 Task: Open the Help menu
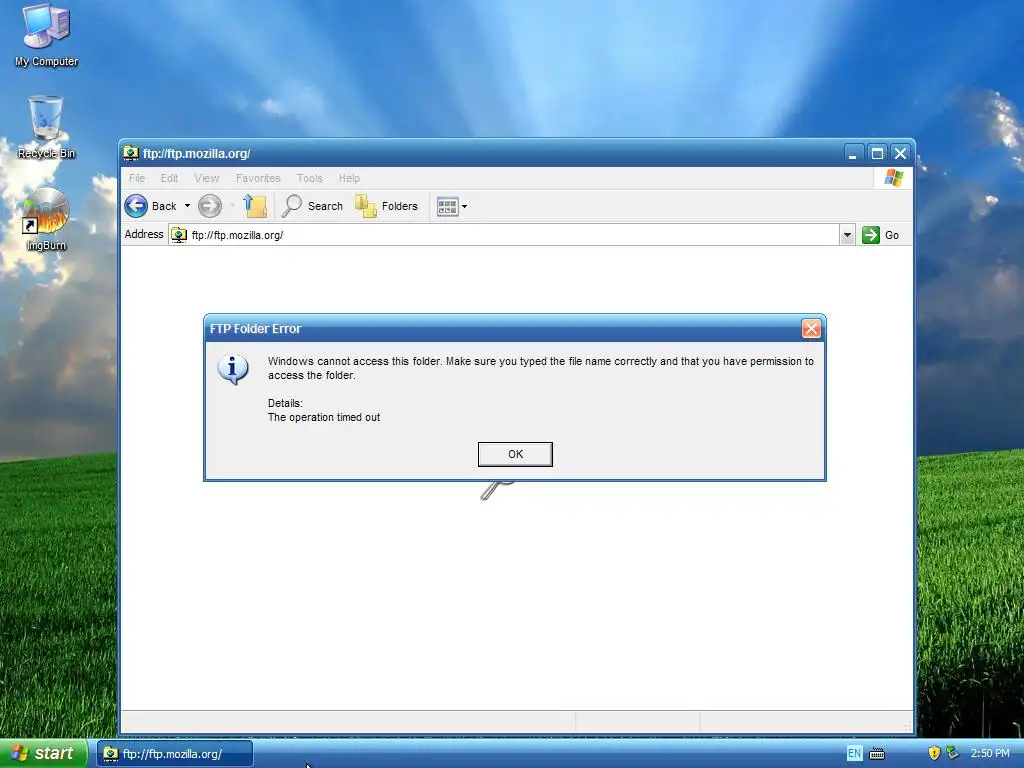[349, 178]
